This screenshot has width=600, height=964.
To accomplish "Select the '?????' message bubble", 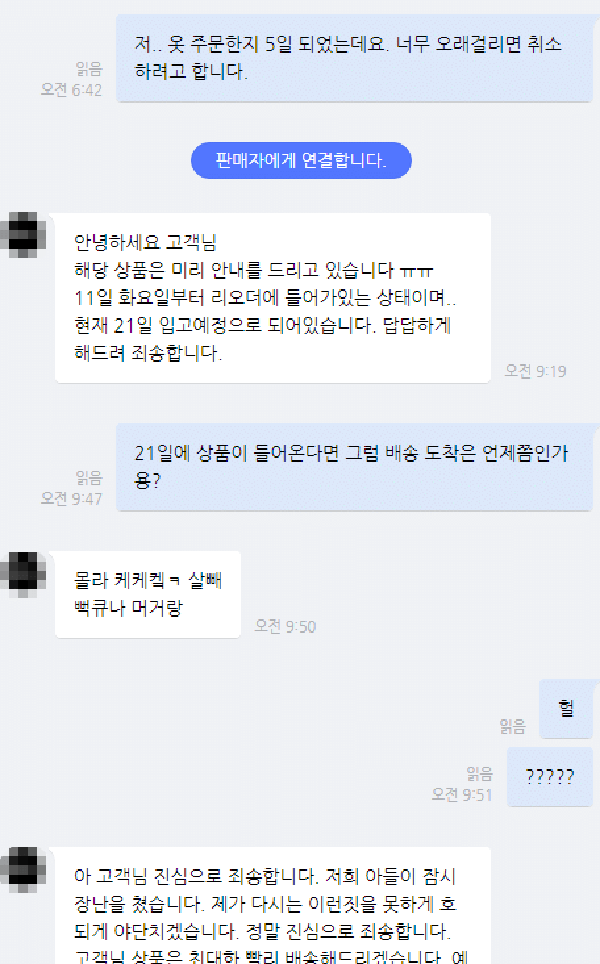I will pyautogui.click(x=550, y=776).
